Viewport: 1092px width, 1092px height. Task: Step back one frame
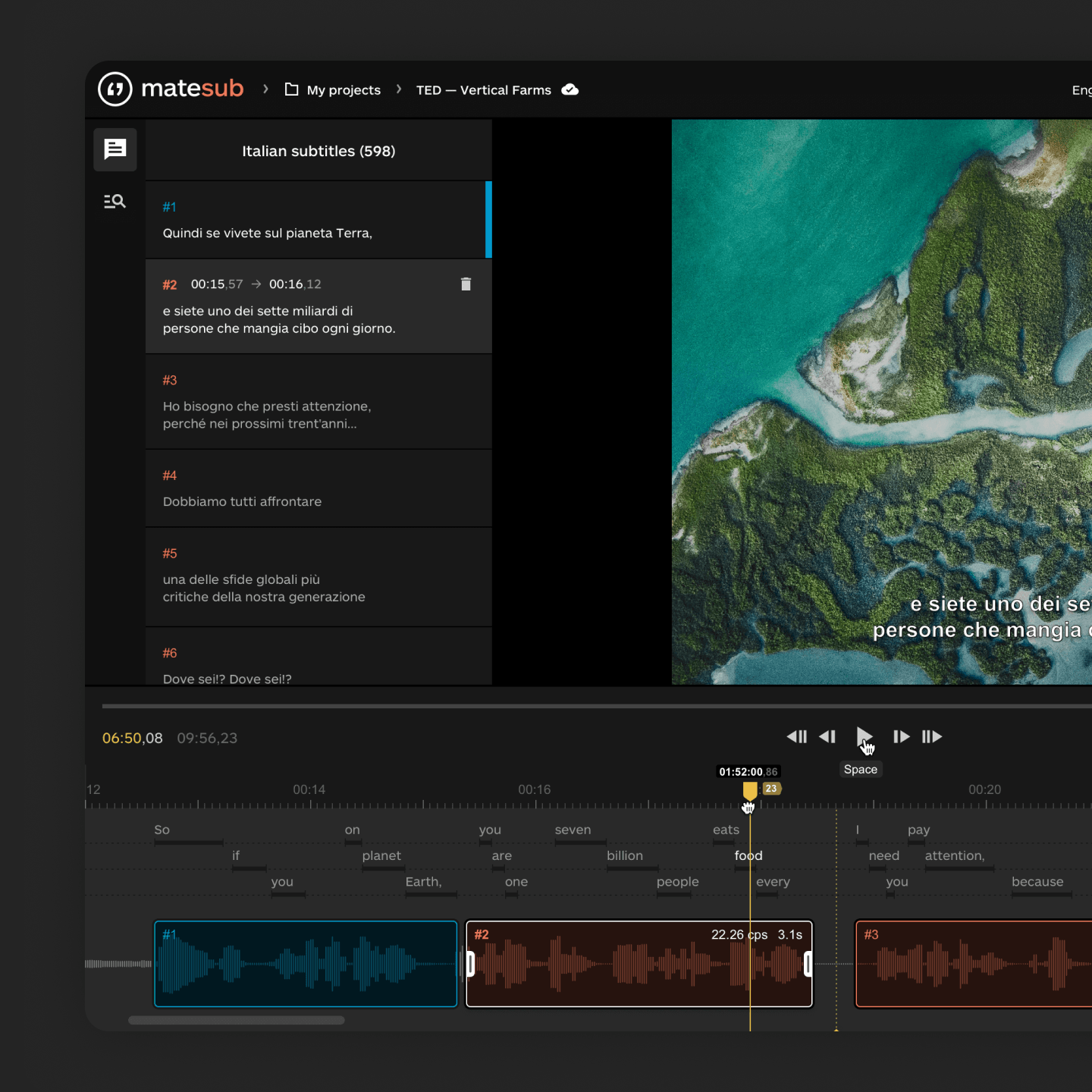point(828,736)
